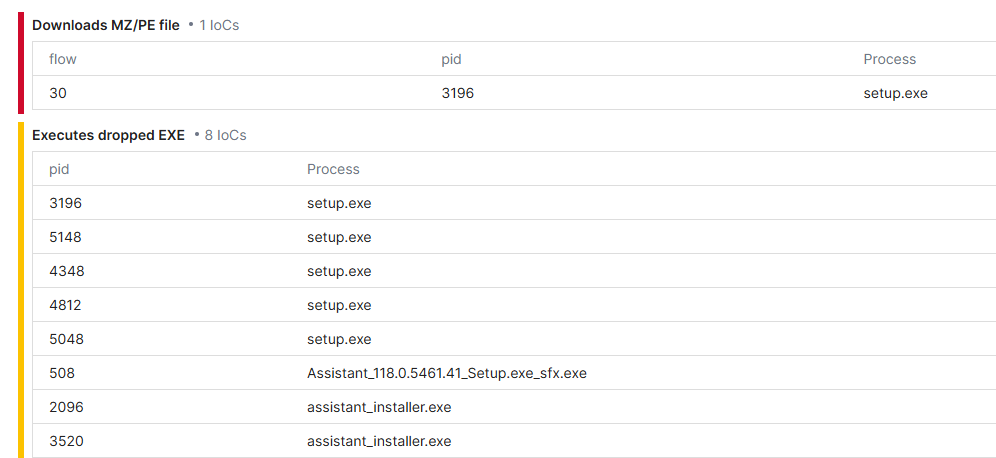Click the red severity bar
Viewport: 996px width, 458px height.
point(20,62)
